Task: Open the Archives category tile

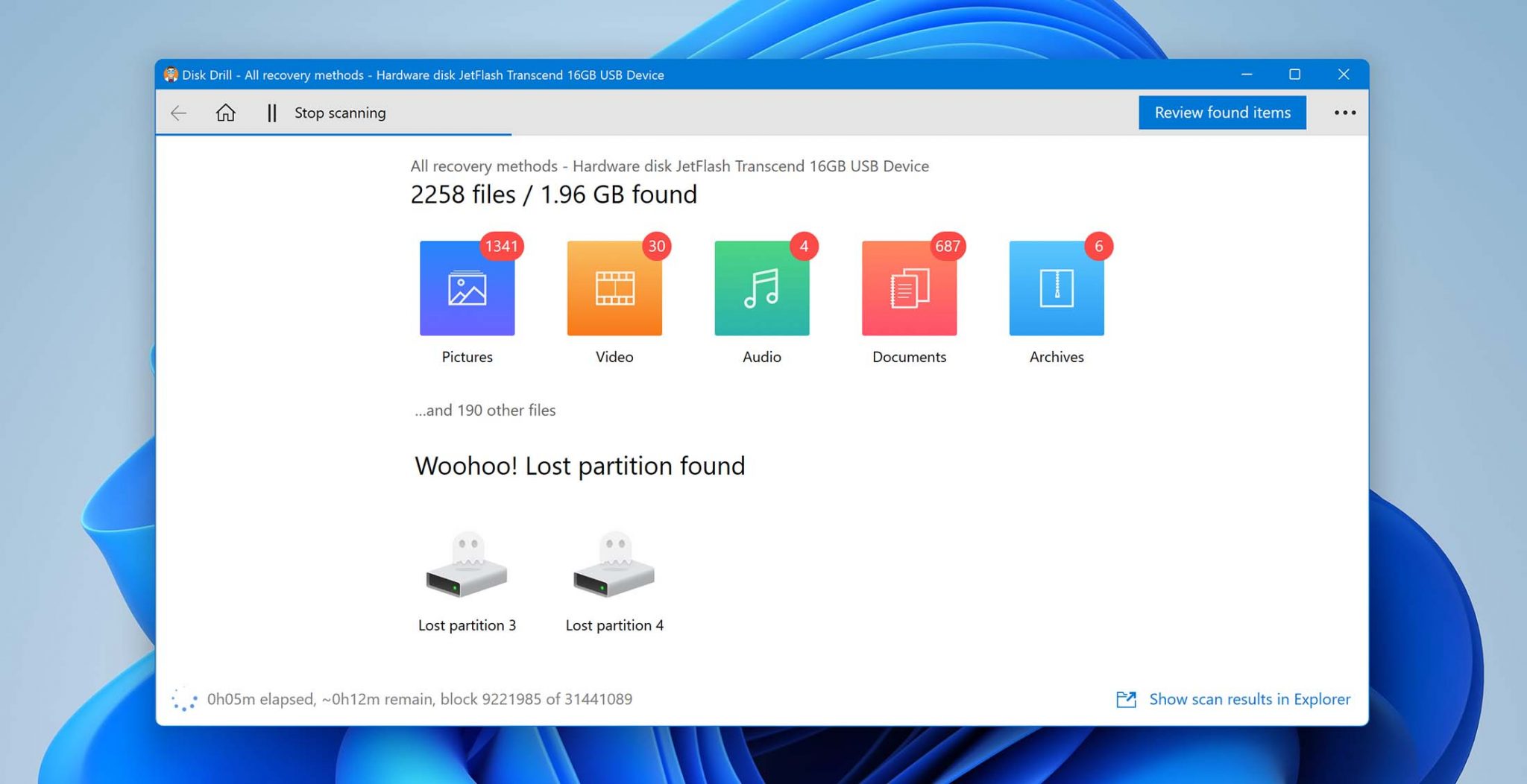Action: coord(1057,288)
